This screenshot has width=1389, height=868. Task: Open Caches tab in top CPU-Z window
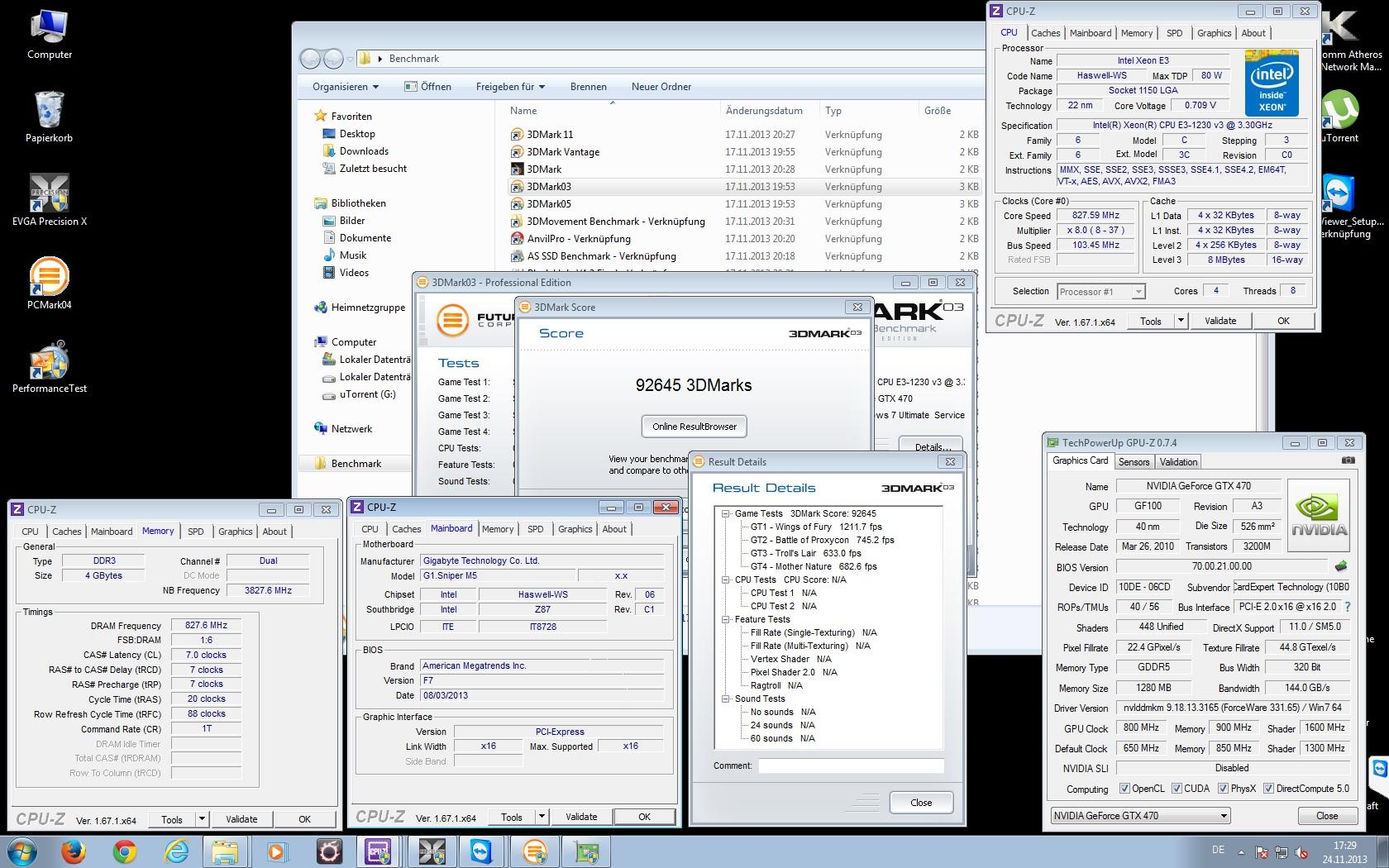coord(1045,33)
